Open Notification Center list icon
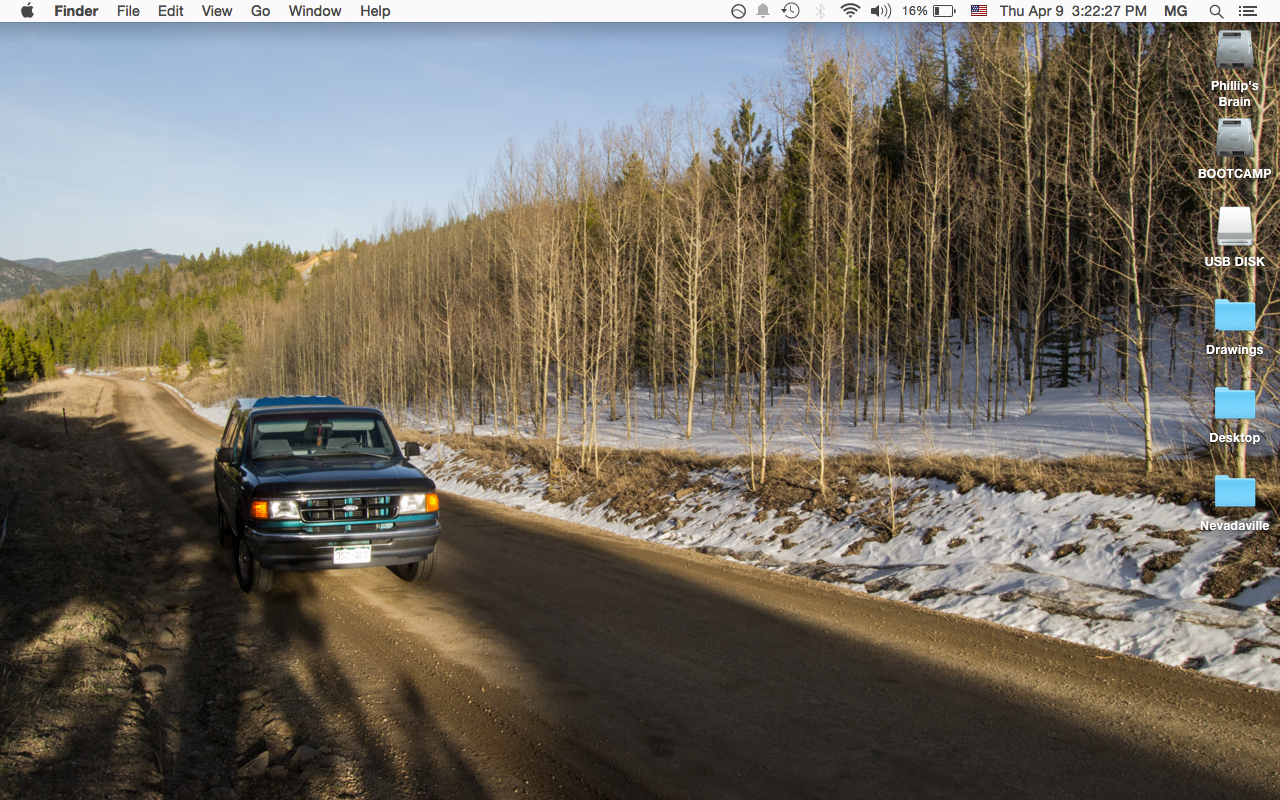The height and width of the screenshot is (800, 1280). point(1247,11)
